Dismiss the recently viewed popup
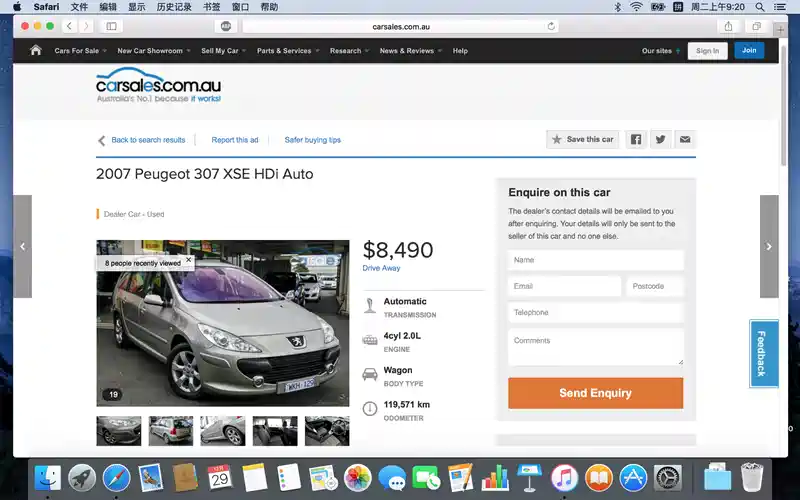 (189, 260)
